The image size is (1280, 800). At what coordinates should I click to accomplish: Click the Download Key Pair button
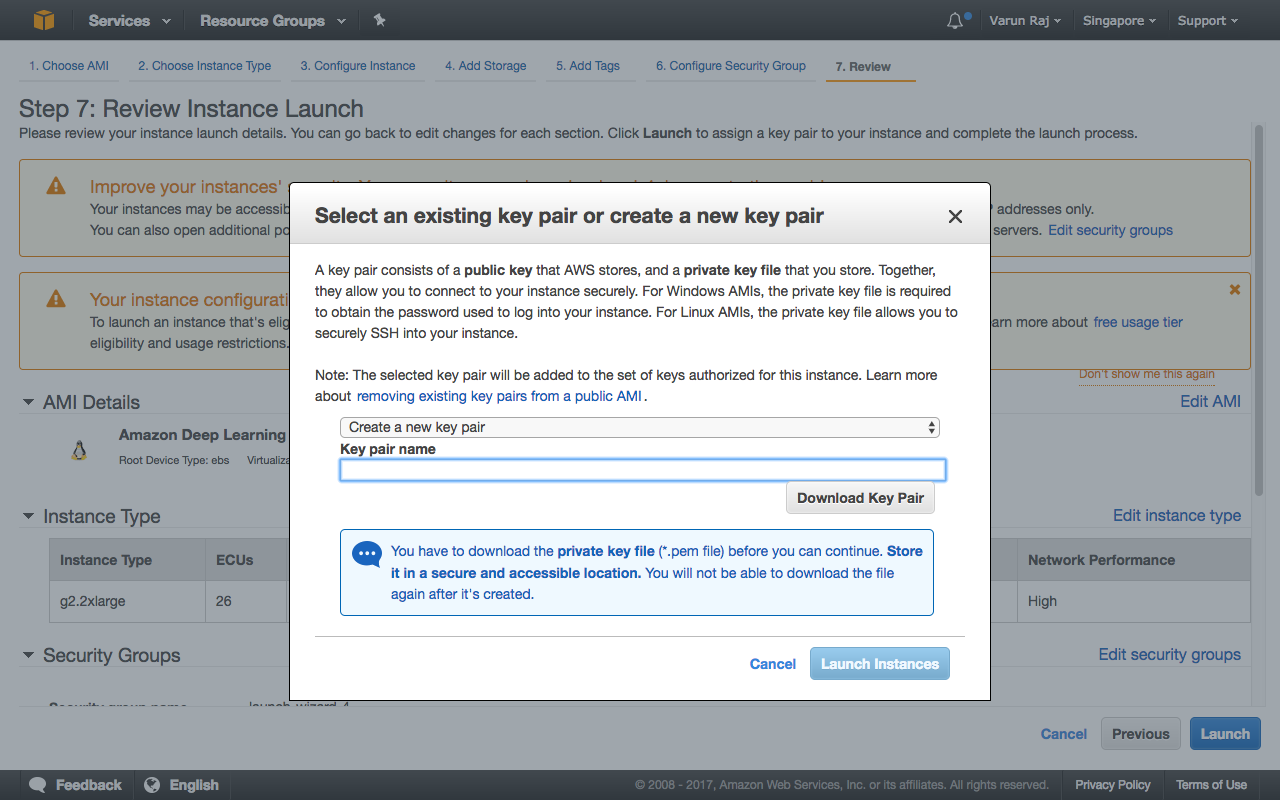(860, 498)
